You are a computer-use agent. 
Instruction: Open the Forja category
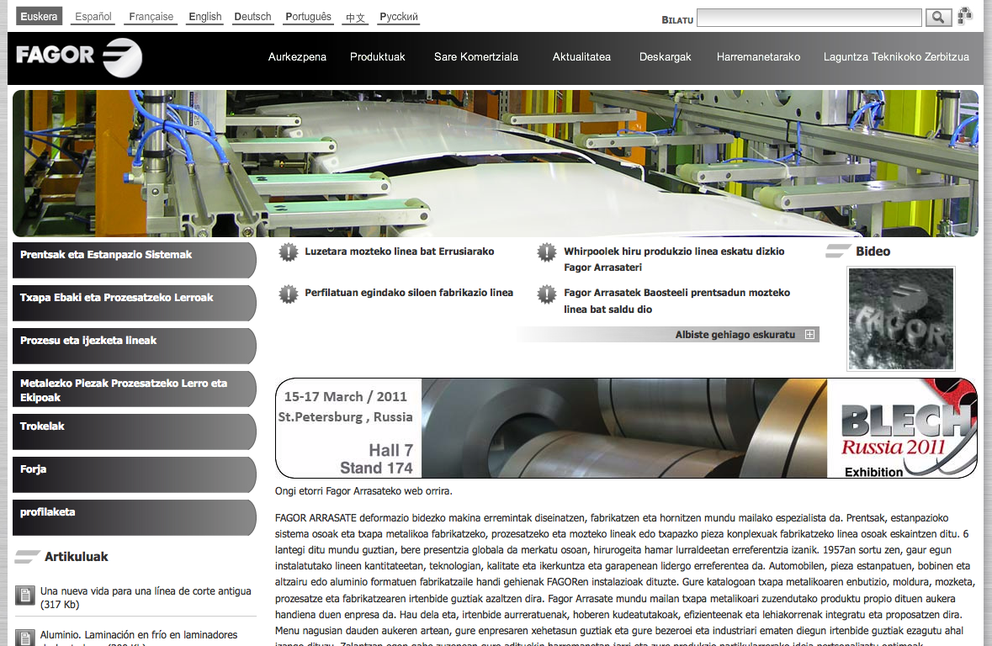(134, 475)
